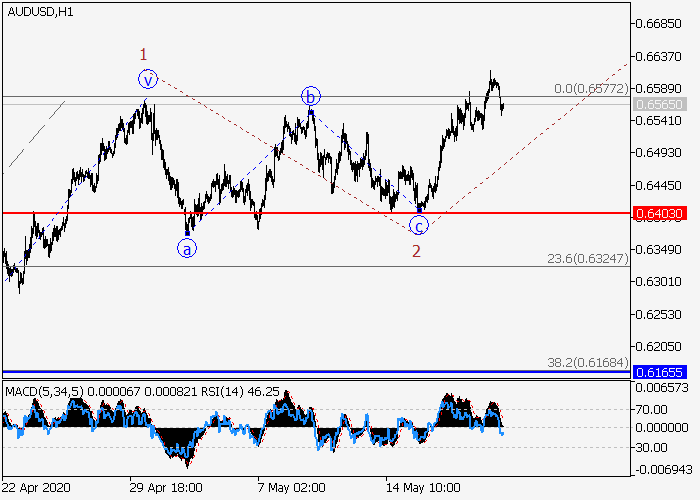Screen dimensions: 700x500
Task: Select the circled wave 'c' marker
Action: coord(419,225)
